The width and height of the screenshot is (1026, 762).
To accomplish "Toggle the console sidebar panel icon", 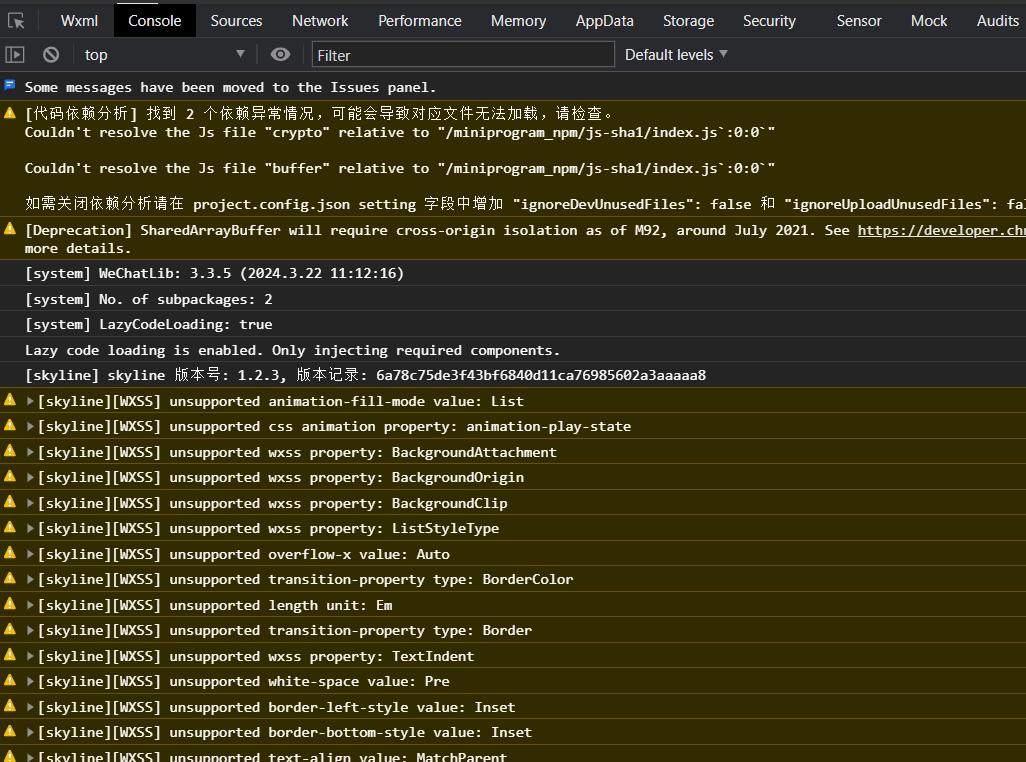I will (x=15, y=54).
